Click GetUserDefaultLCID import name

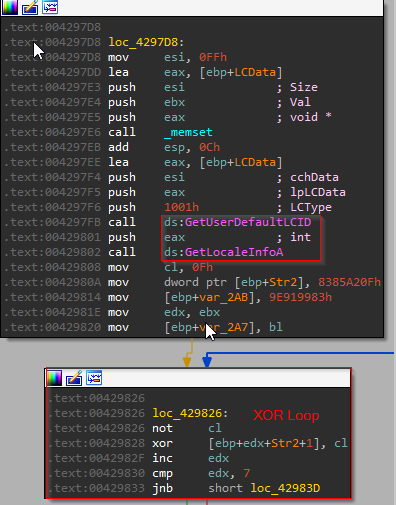tap(248, 222)
